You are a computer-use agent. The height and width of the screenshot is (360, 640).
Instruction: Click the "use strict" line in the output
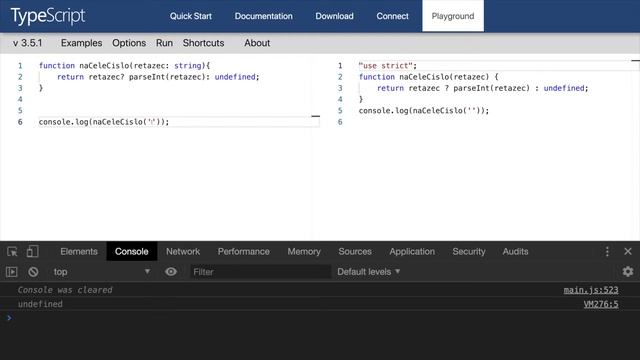(x=387, y=66)
